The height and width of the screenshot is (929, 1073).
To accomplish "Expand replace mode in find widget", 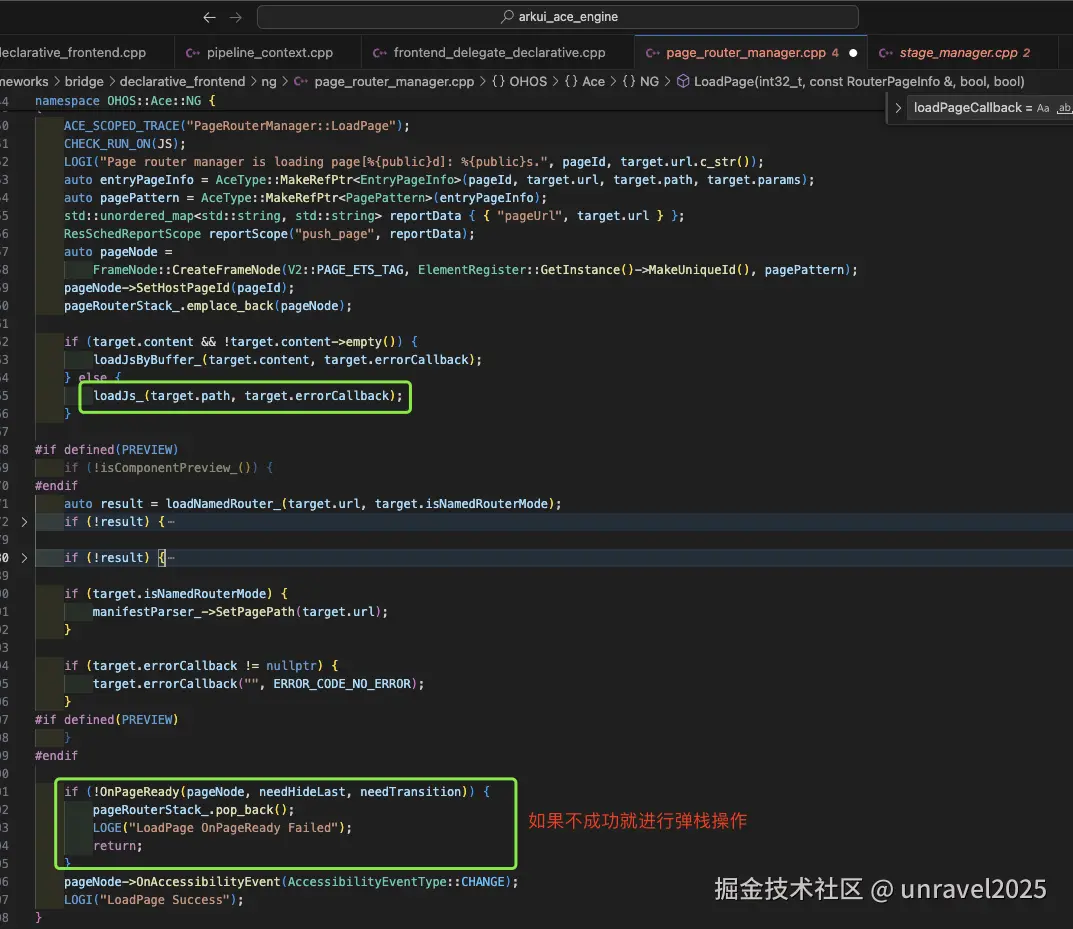I will tap(898, 108).
